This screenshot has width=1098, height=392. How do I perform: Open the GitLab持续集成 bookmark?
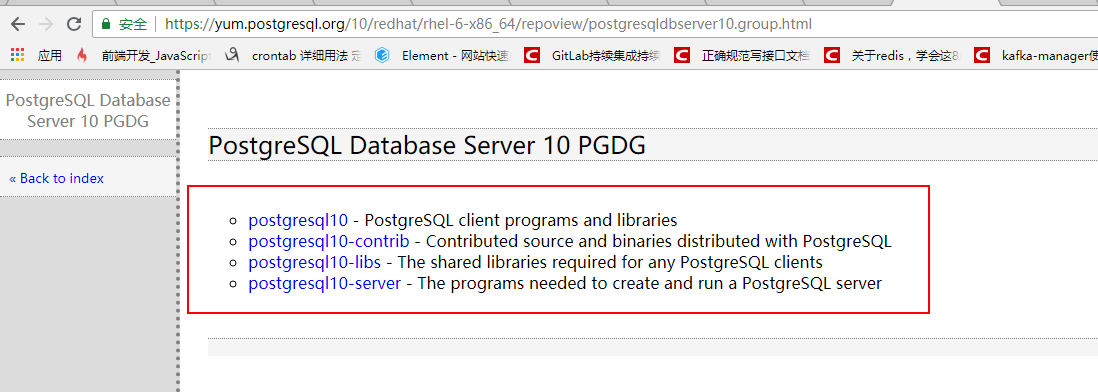pos(593,55)
